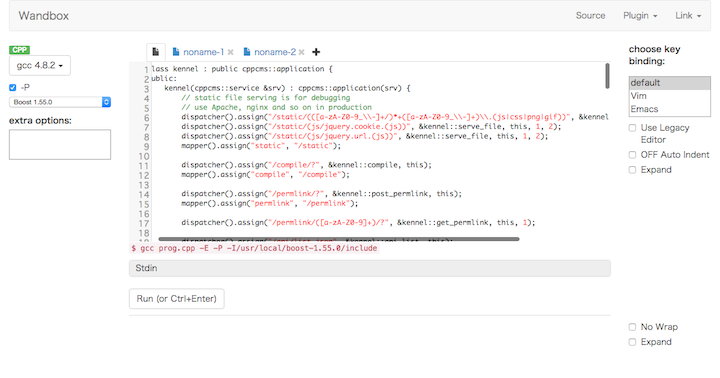720x378 pixels.
Task: Open the Plugin menu
Action: 640,16
